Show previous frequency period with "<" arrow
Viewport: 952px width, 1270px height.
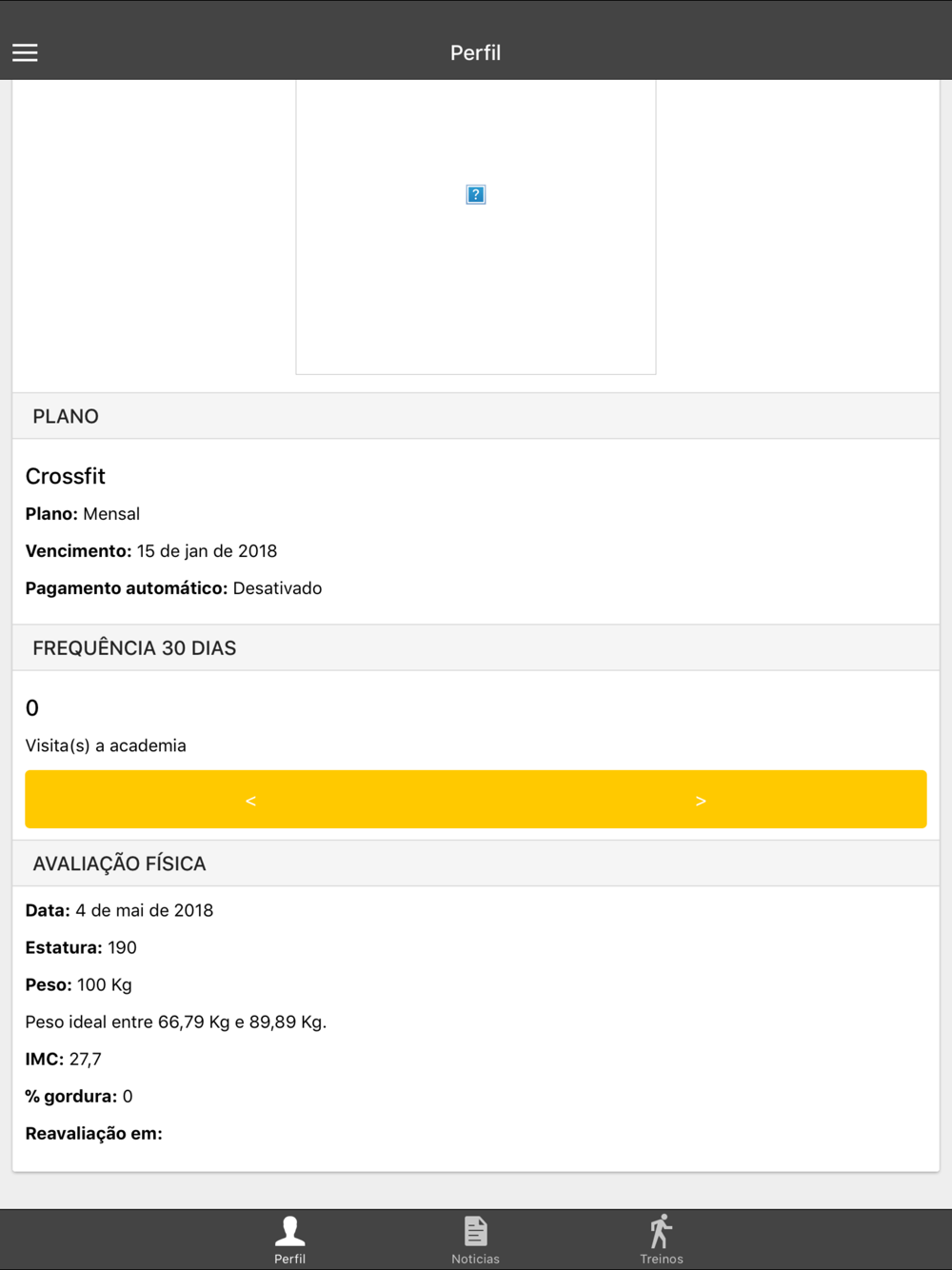click(x=250, y=801)
